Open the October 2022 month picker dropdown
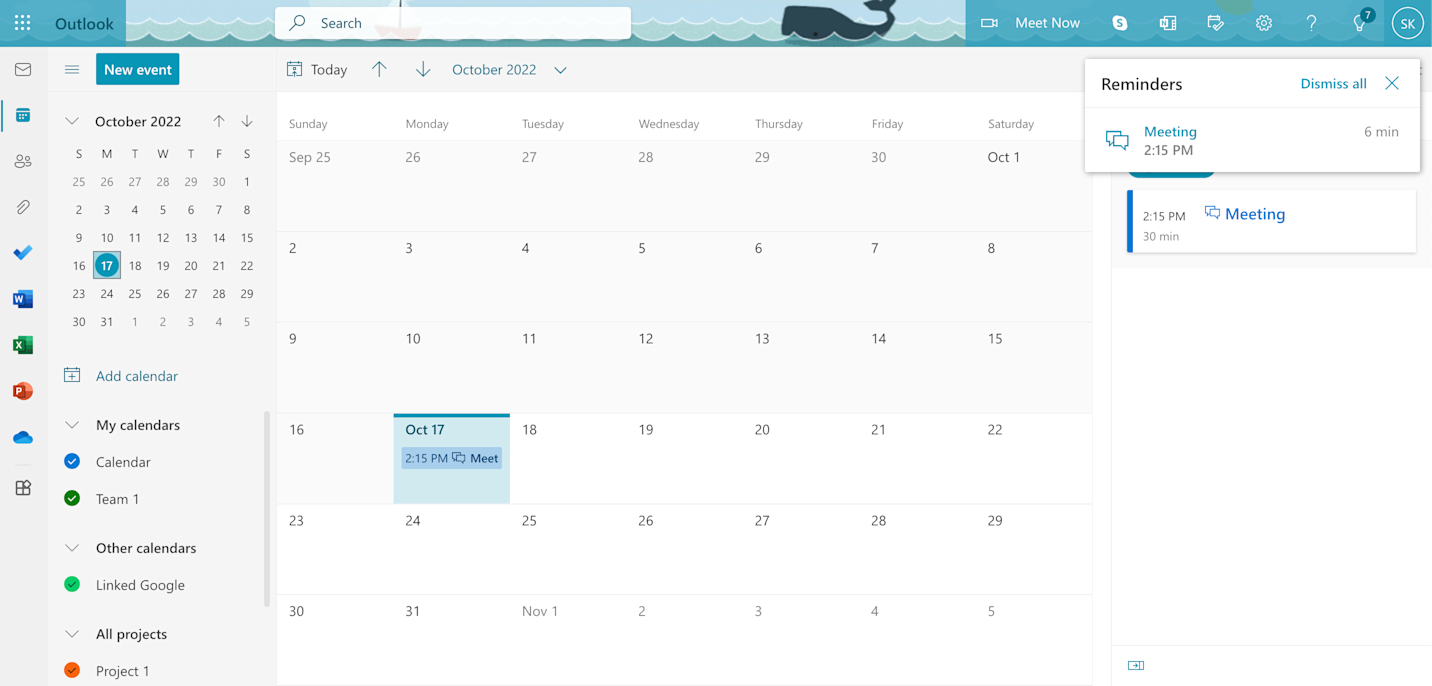Screen dimensions: 1432x686 [509, 69]
